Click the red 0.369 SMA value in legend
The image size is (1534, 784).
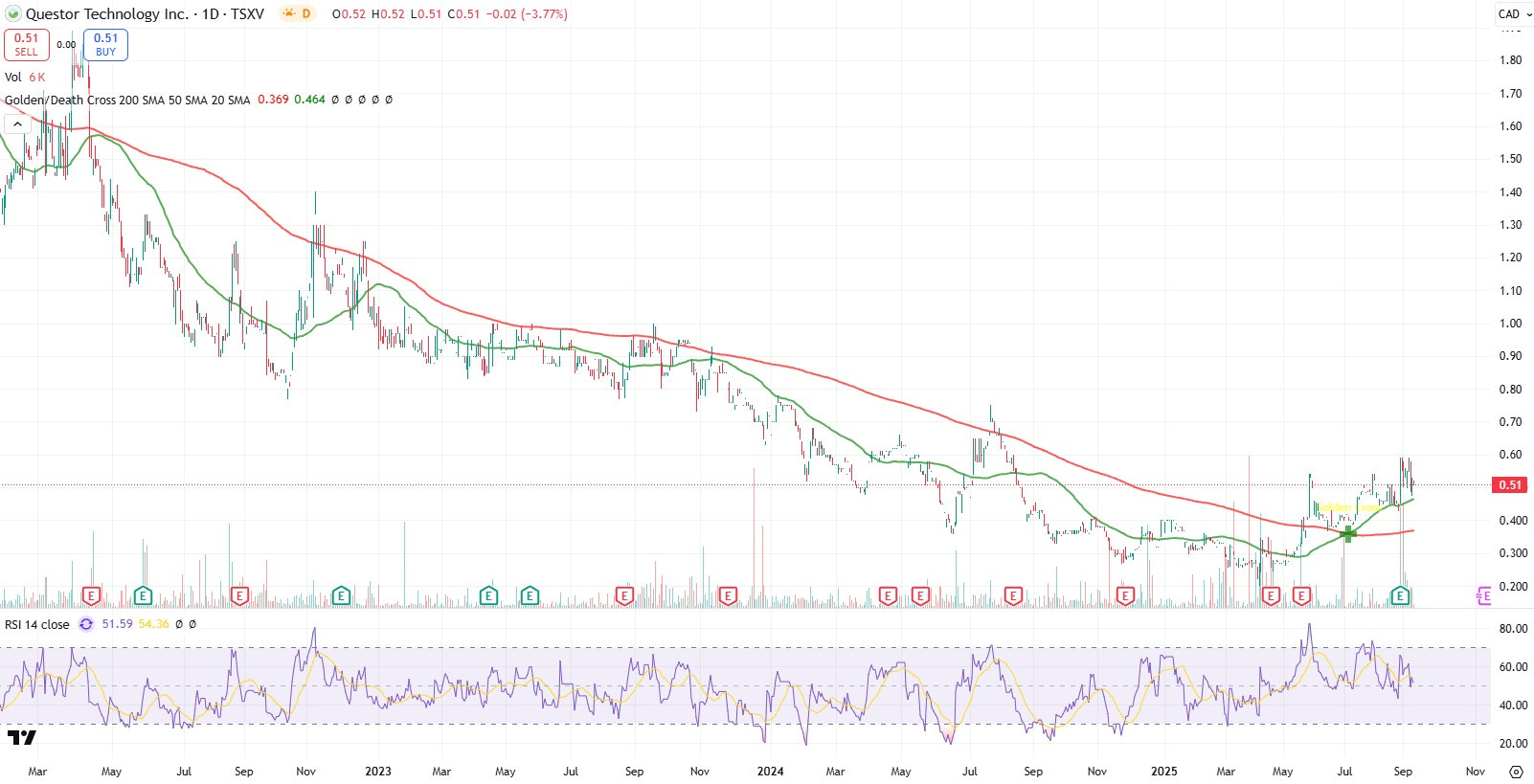[x=273, y=100]
